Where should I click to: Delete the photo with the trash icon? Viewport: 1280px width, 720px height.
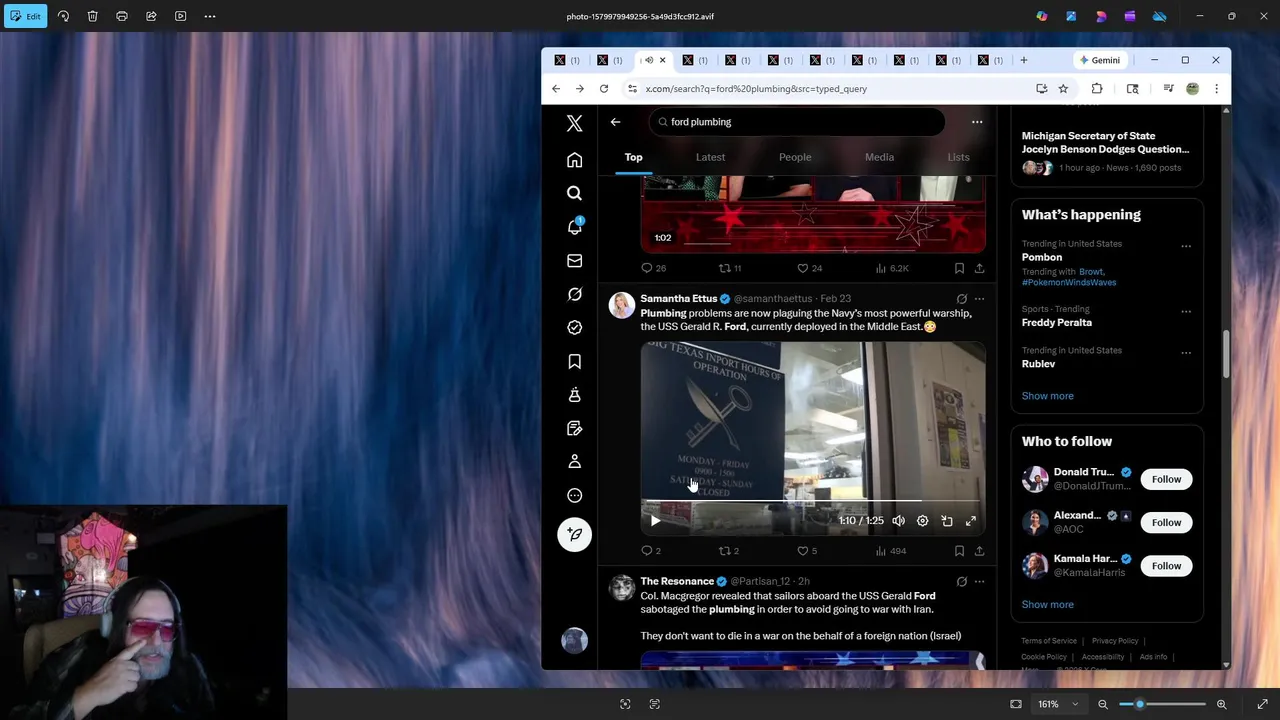(92, 16)
